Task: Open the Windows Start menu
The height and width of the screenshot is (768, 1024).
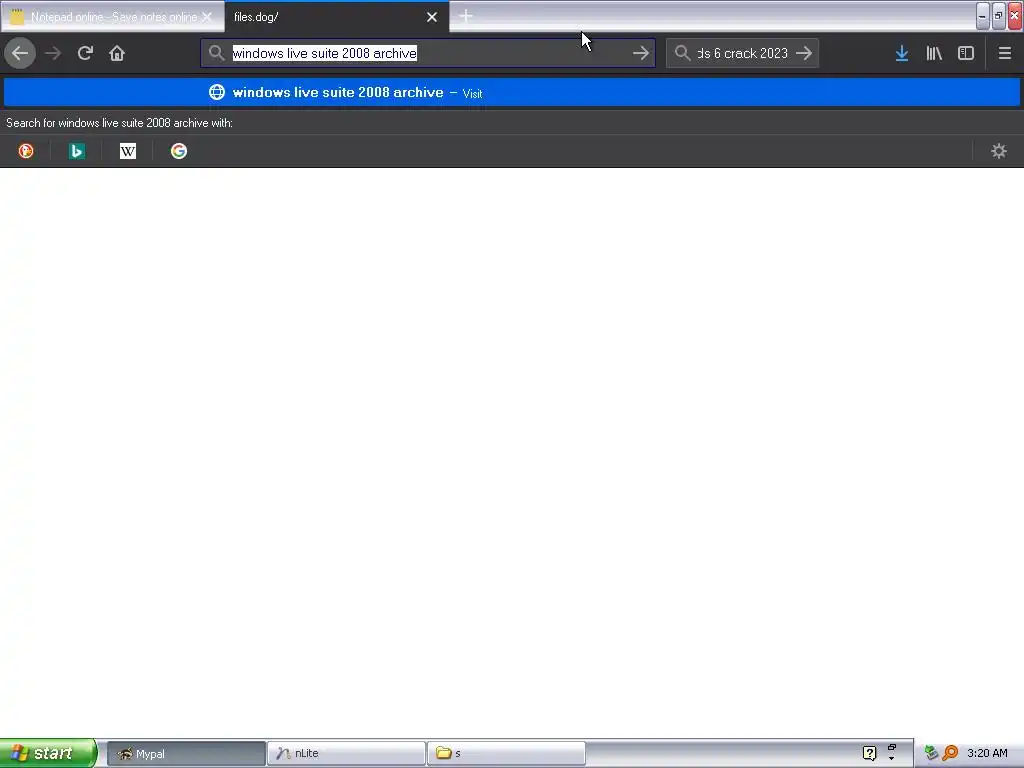Action: 48,753
